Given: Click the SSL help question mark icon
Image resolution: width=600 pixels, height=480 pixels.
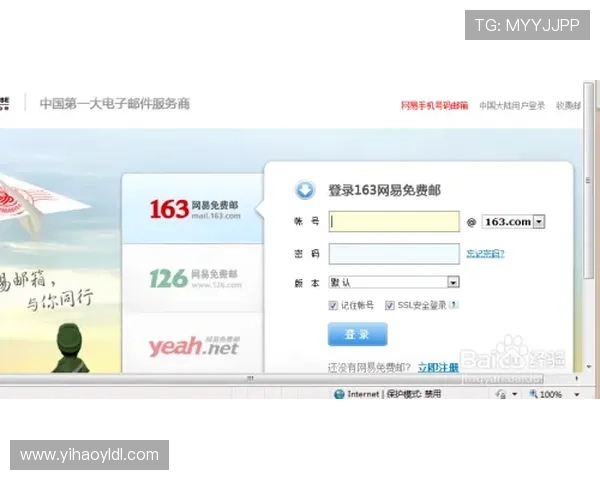Looking at the screenshot, I should [x=454, y=305].
